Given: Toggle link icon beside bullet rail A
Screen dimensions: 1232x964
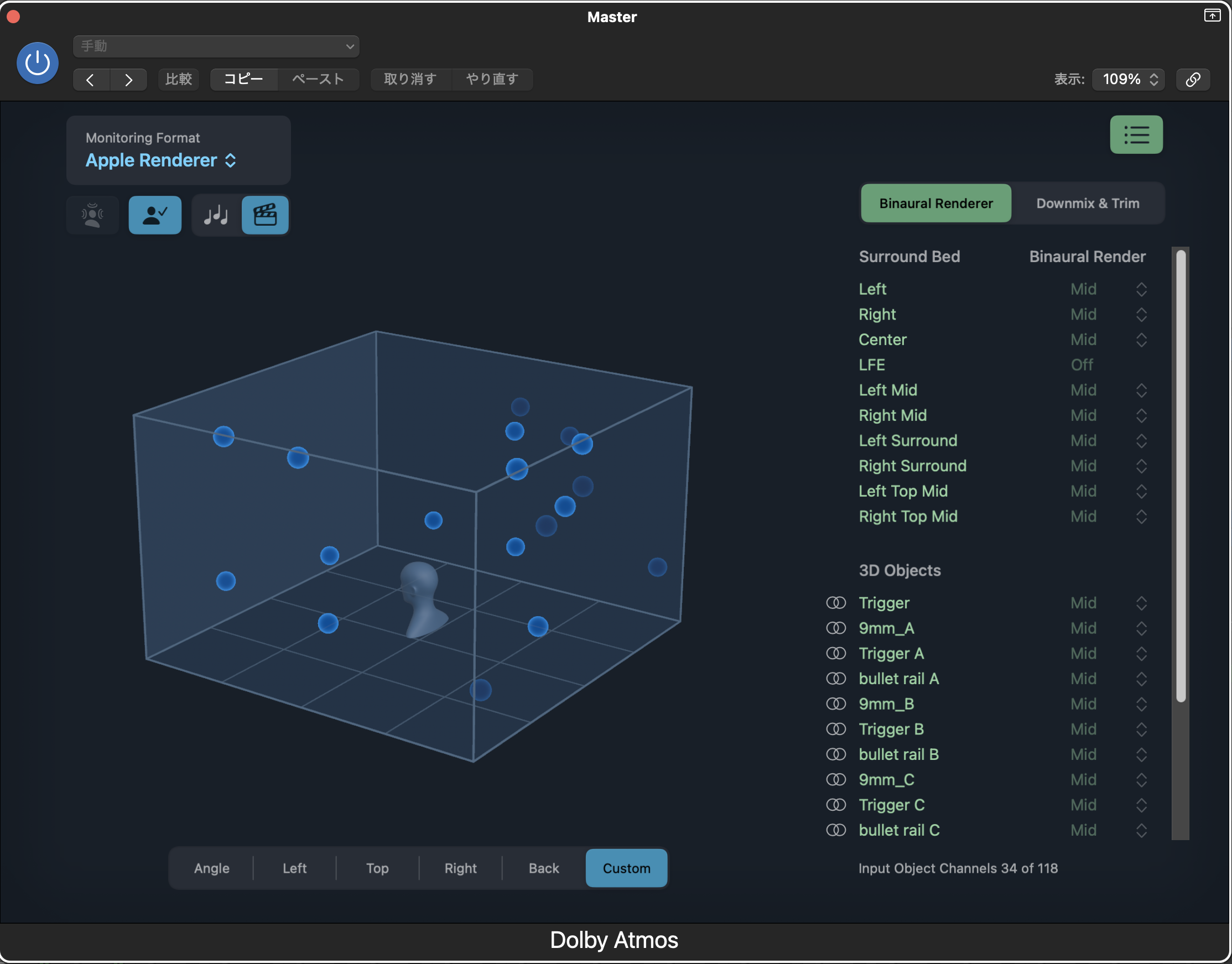Looking at the screenshot, I should point(836,679).
